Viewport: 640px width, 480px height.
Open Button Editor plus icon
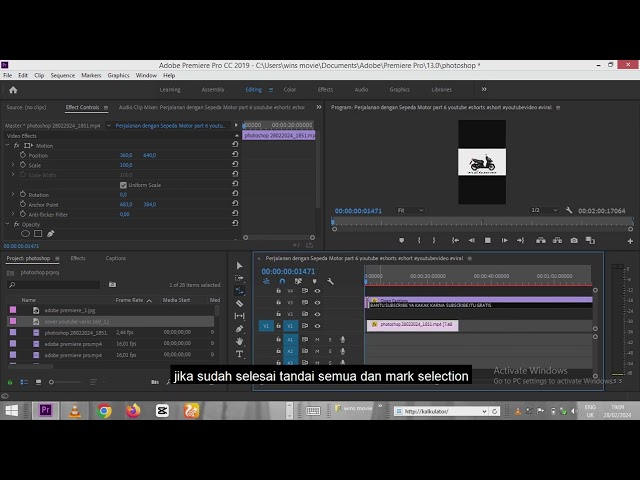point(630,241)
